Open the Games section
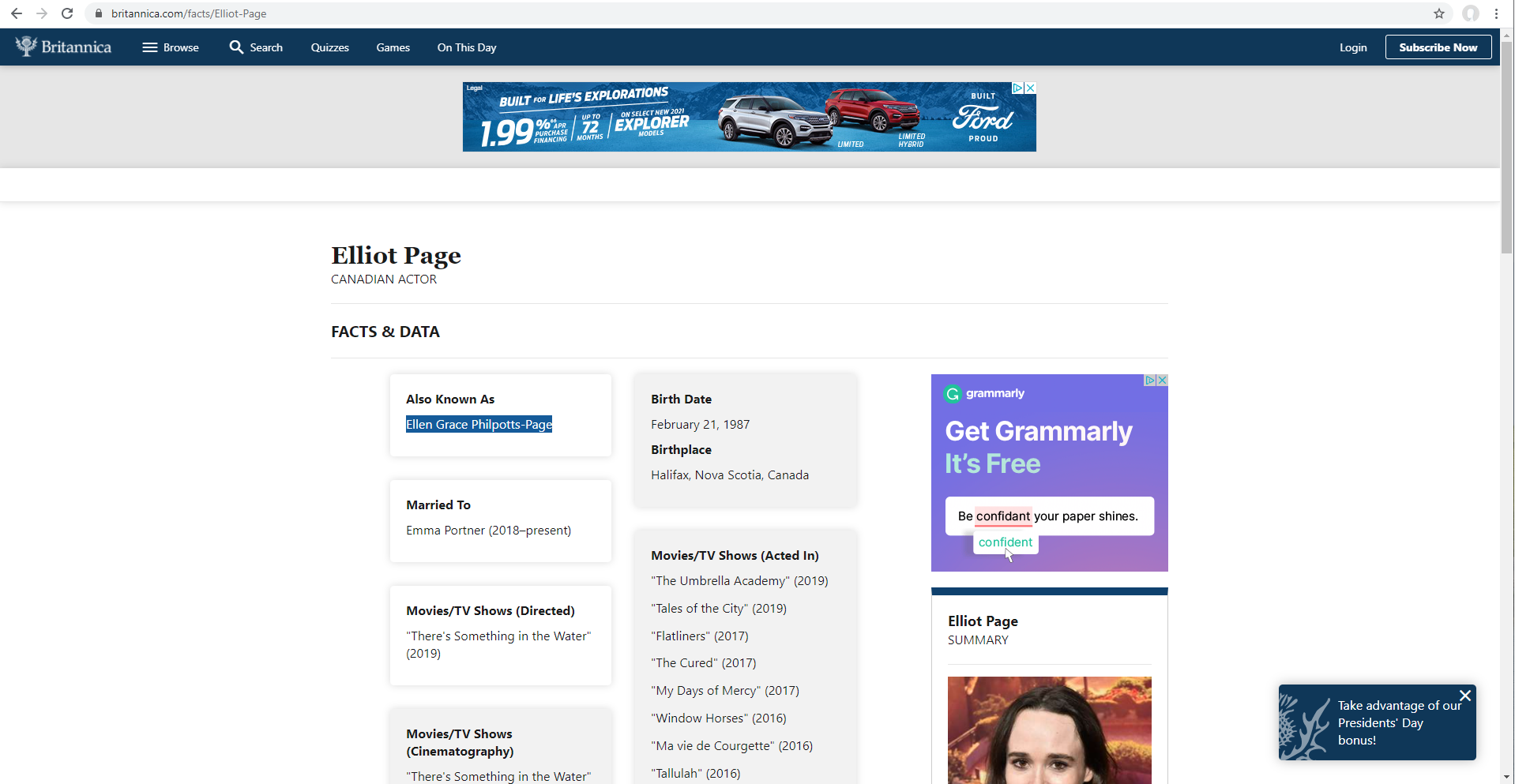Image resolution: width=1515 pixels, height=784 pixels. 393,47
